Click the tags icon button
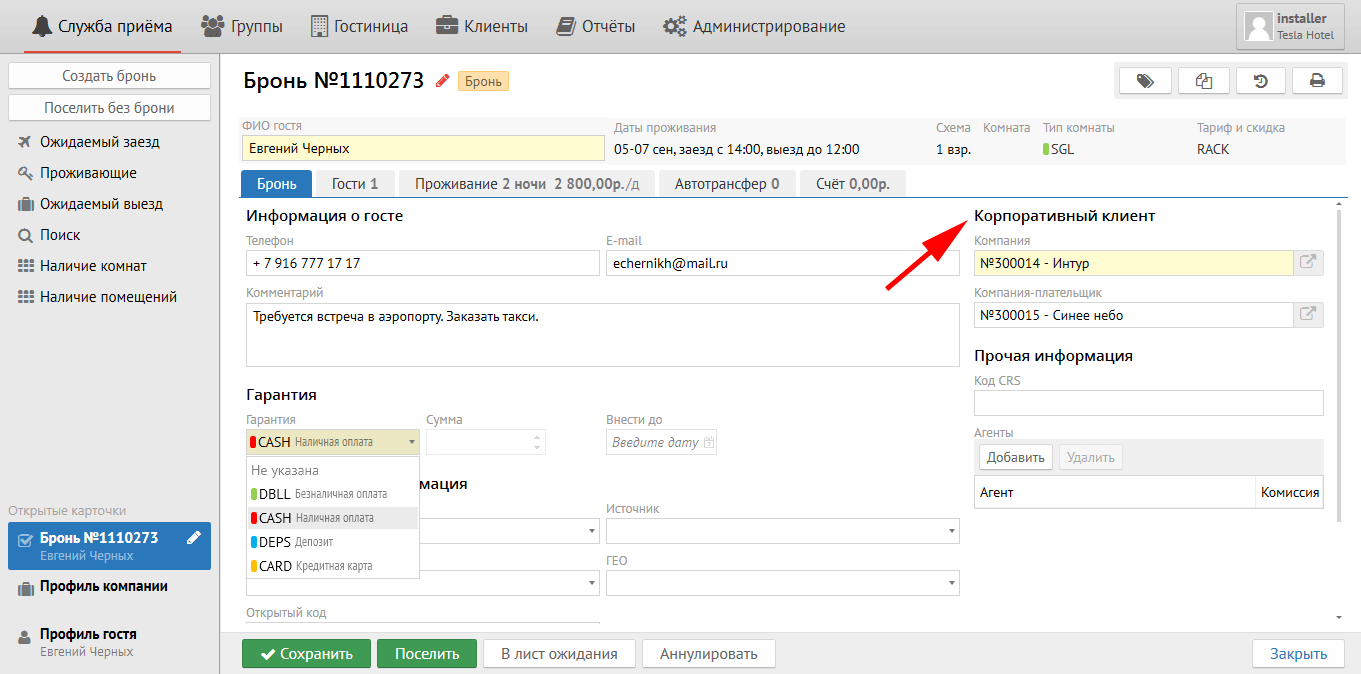This screenshot has width=1361, height=674. pyautogui.click(x=1145, y=81)
